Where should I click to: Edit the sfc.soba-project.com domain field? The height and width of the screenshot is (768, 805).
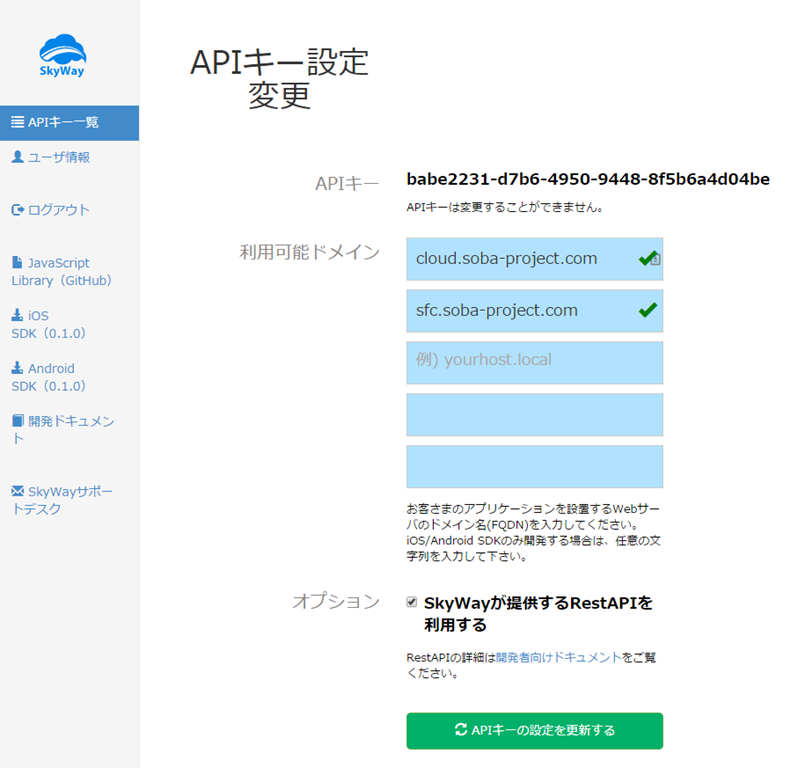(x=534, y=311)
